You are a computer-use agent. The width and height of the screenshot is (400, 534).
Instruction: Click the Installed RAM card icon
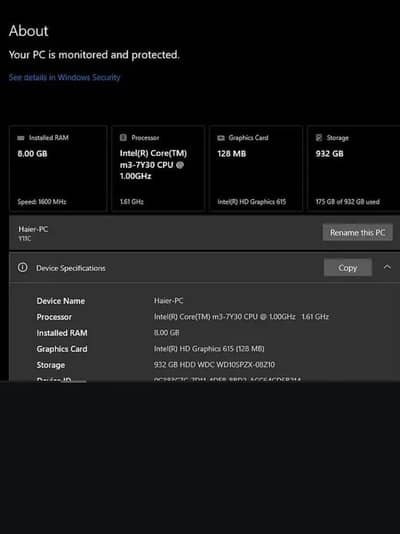21,138
